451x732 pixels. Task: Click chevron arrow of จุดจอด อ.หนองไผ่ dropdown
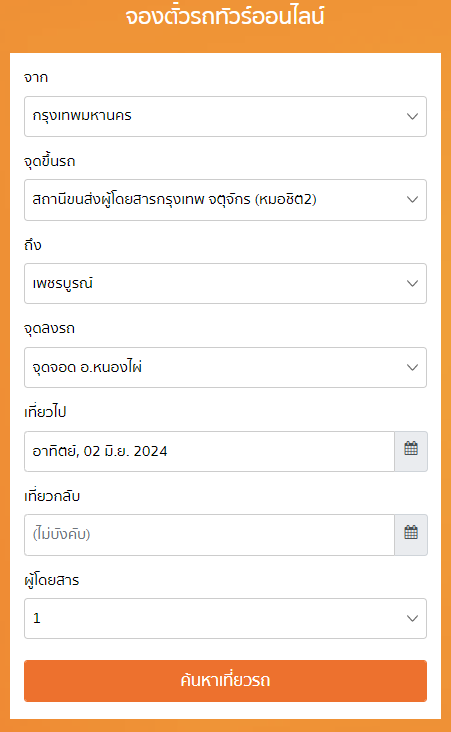(x=412, y=367)
